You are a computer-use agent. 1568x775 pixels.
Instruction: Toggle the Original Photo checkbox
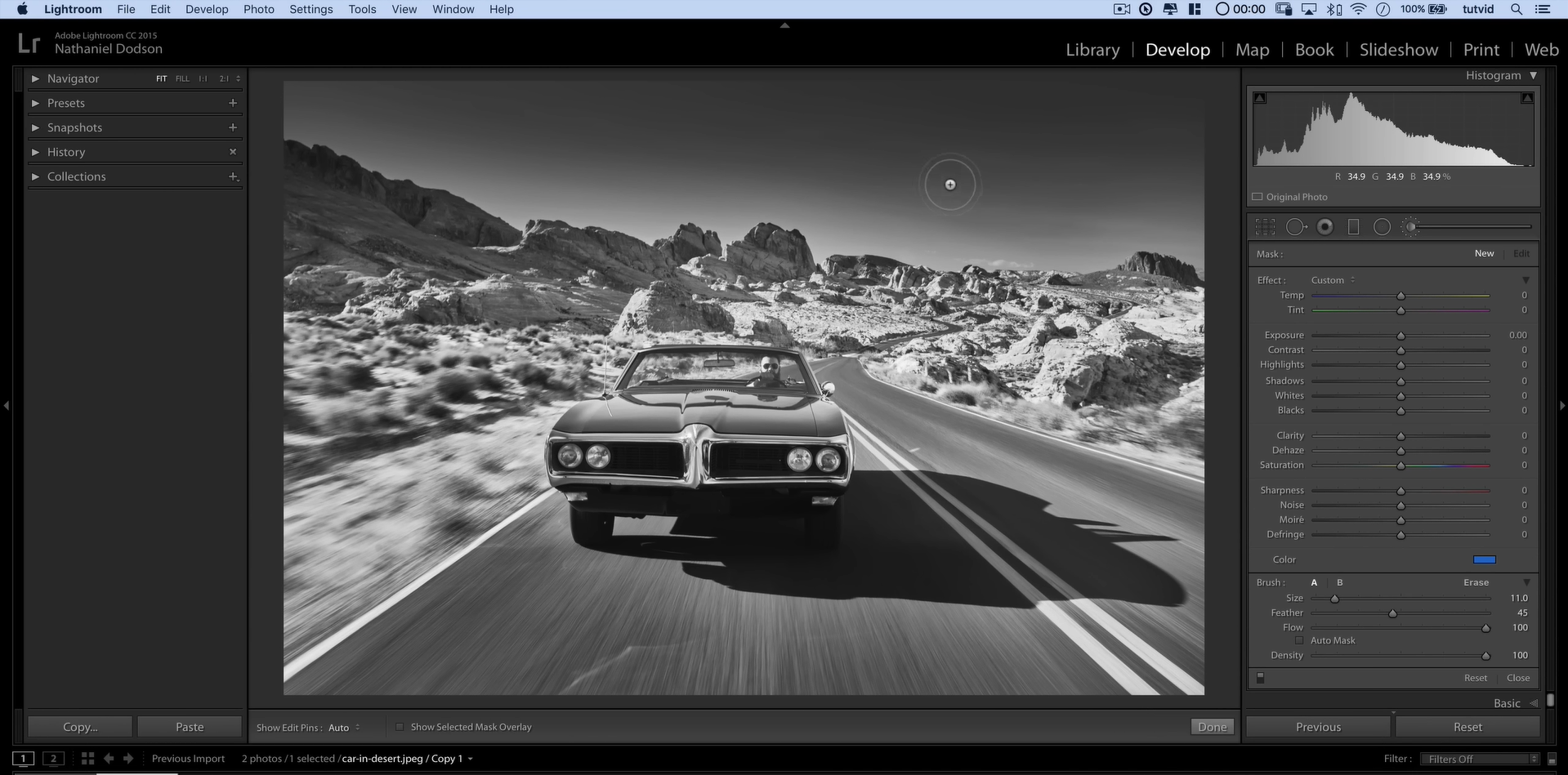[1258, 196]
